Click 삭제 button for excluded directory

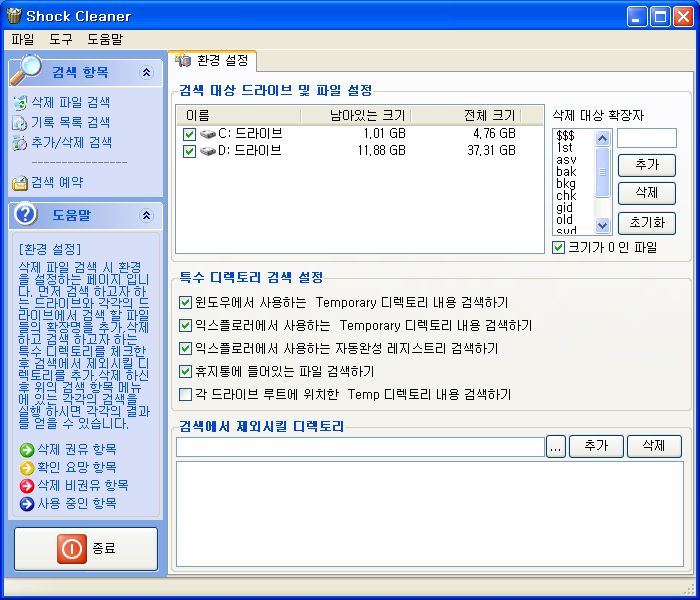click(x=654, y=446)
